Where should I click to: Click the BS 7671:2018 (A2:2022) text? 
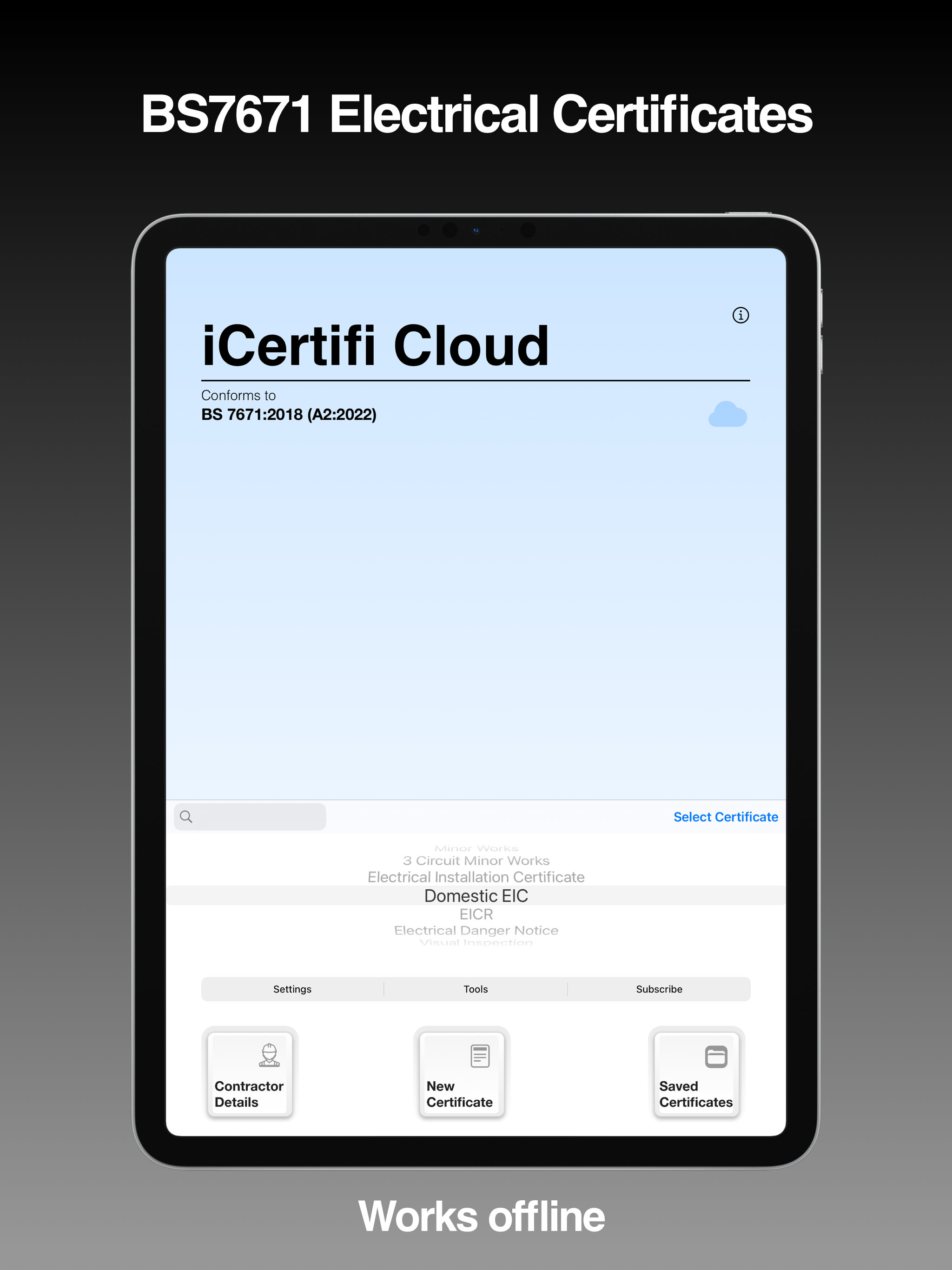coord(289,415)
